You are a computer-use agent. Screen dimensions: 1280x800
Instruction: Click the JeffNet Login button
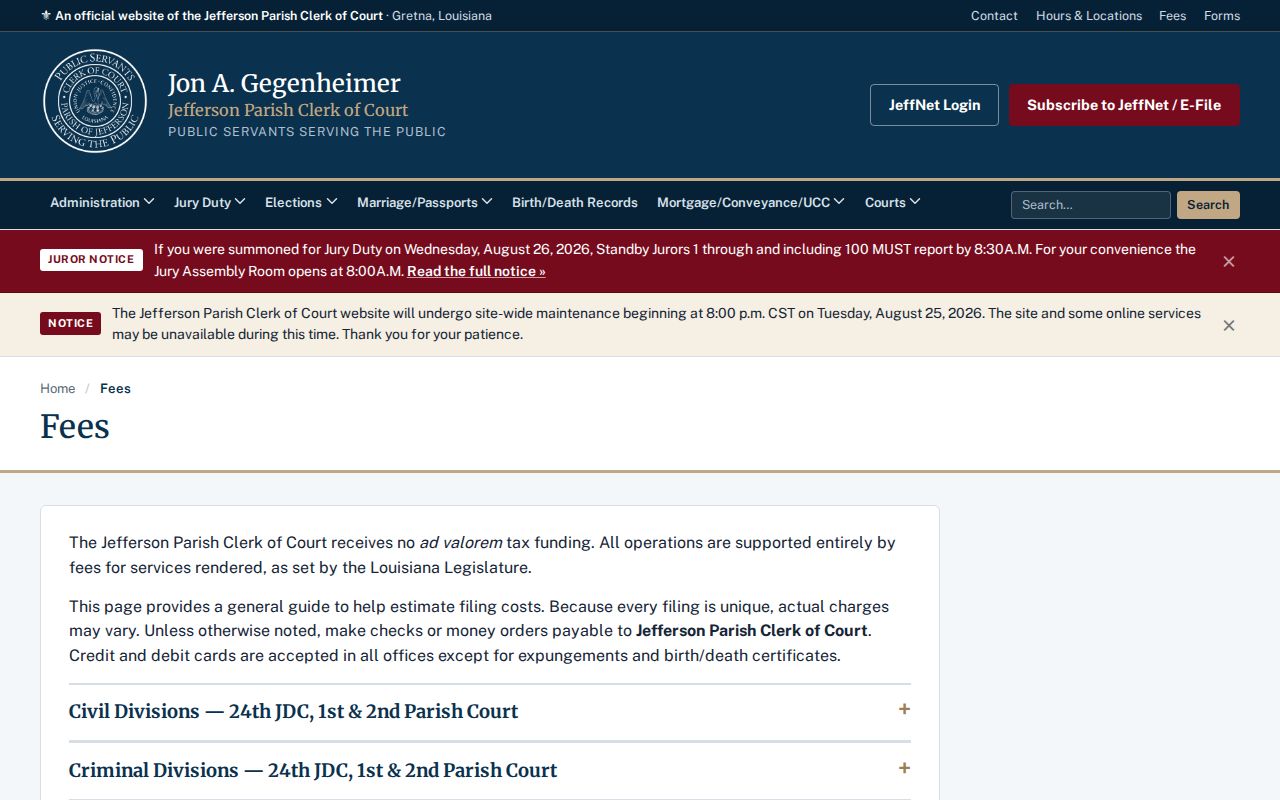point(934,105)
